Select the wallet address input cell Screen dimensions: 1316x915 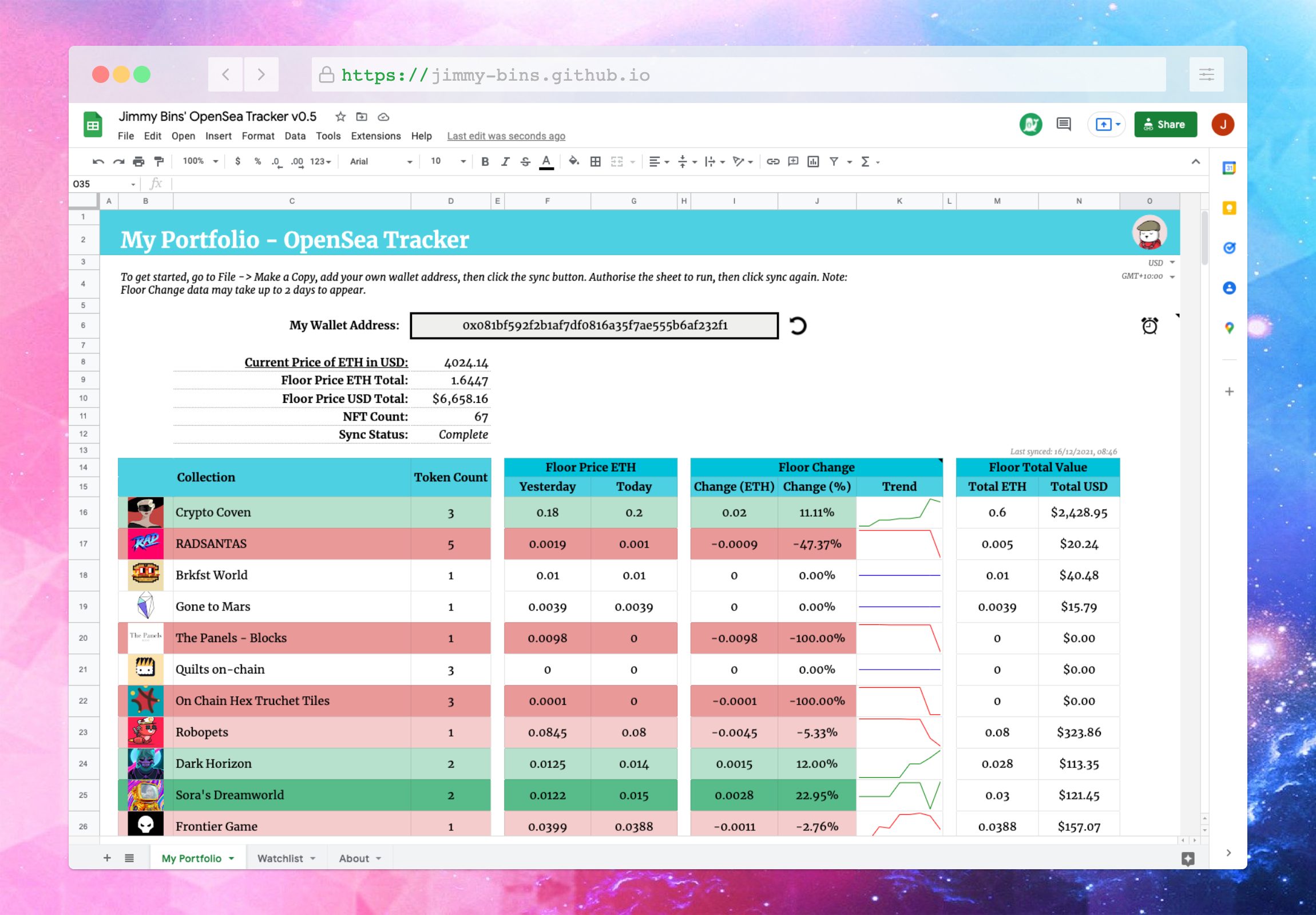point(594,326)
